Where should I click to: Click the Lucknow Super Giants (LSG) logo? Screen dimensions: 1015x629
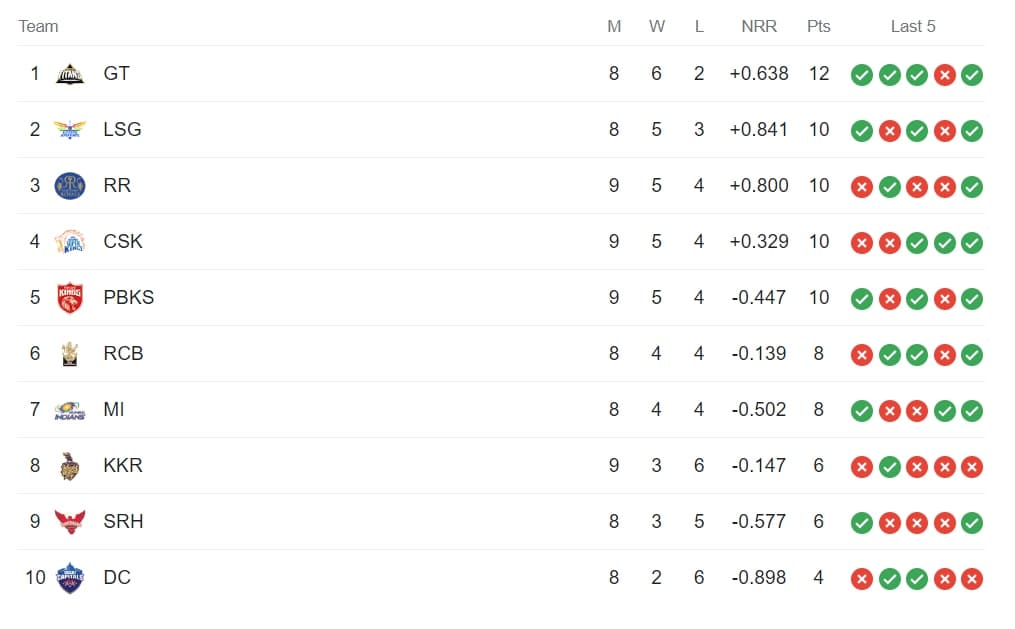pos(70,130)
